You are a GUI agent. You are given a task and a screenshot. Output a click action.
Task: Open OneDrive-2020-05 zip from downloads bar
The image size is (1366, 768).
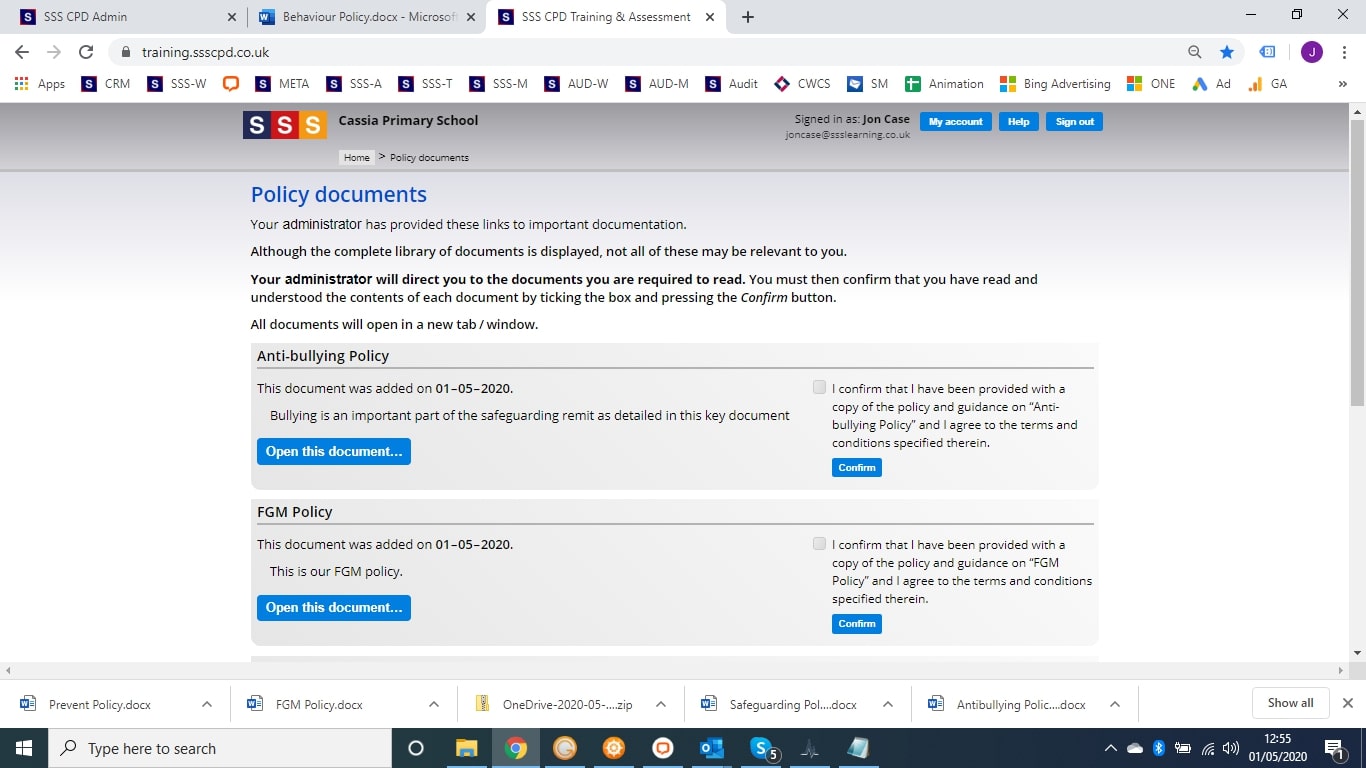coord(567,704)
